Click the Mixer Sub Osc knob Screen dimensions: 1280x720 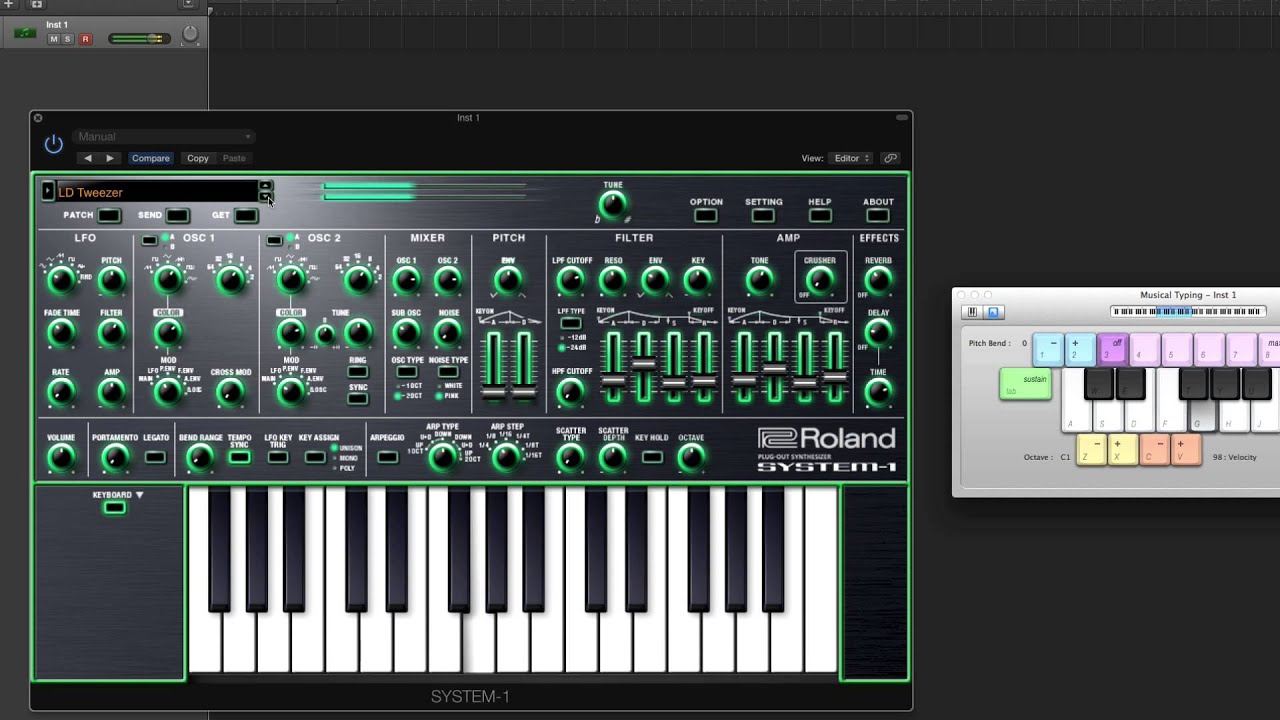pyautogui.click(x=406, y=333)
